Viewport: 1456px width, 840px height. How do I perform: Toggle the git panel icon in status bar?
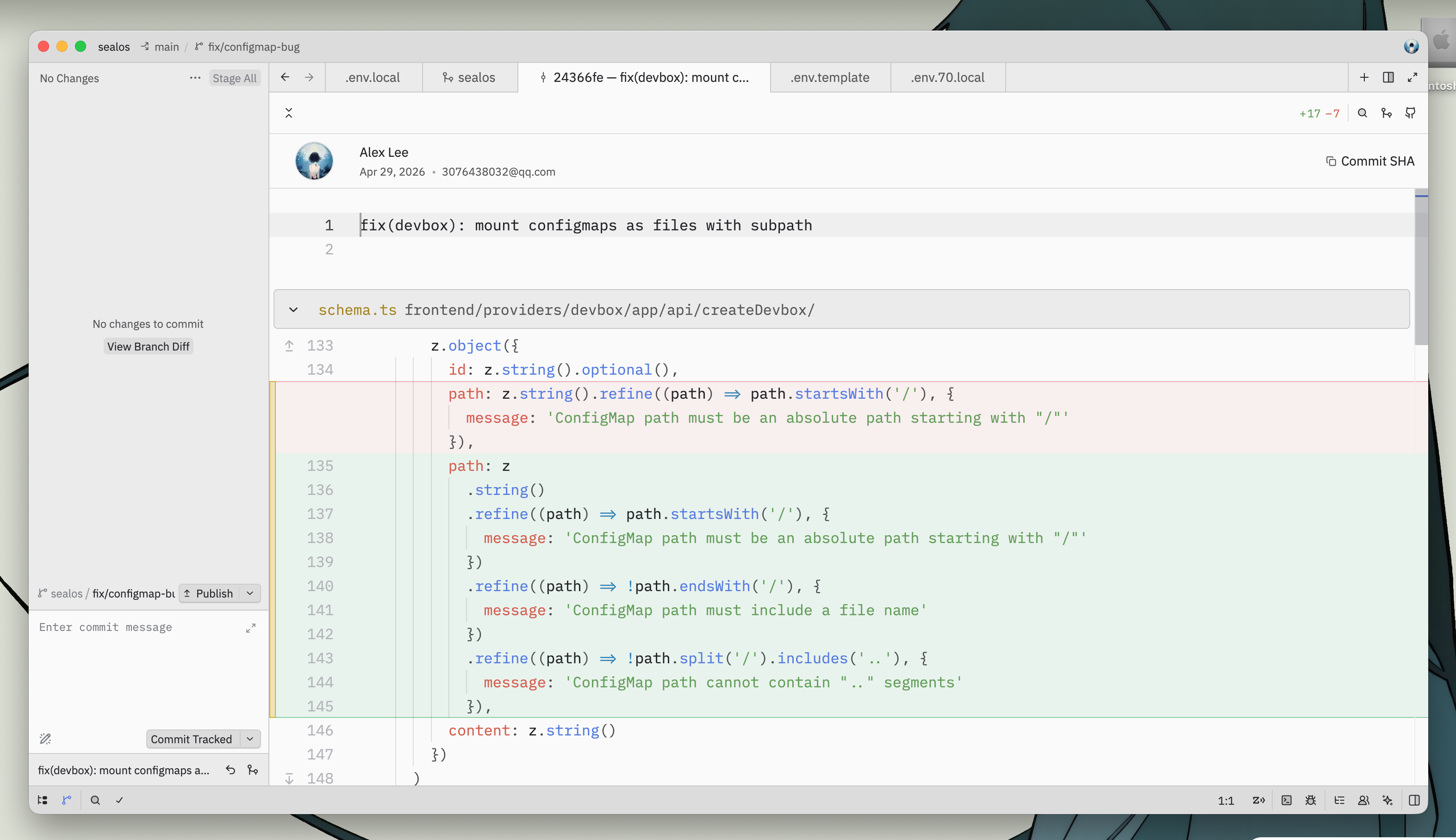click(x=67, y=800)
